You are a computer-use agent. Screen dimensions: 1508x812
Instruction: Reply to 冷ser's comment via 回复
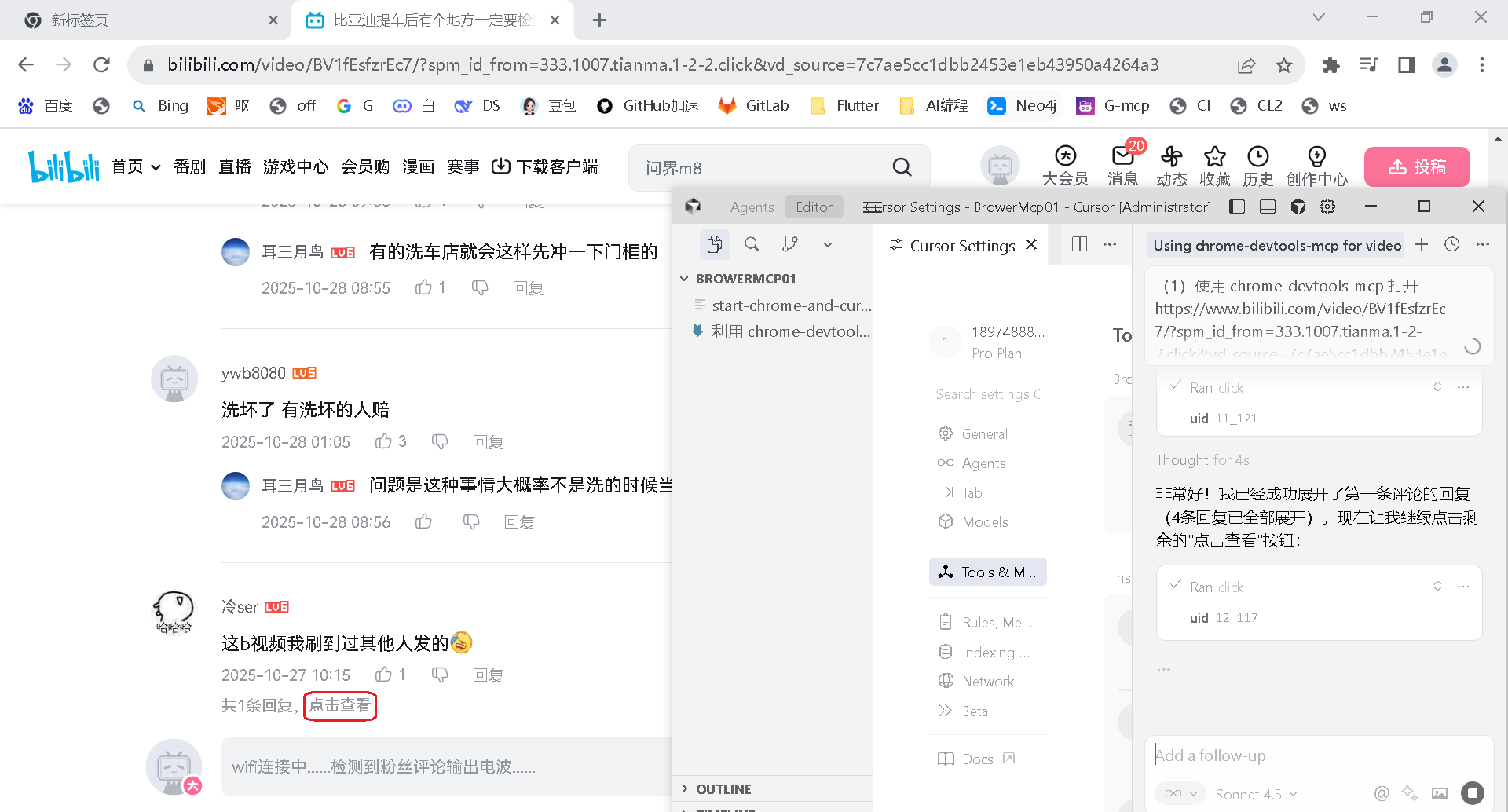(488, 675)
